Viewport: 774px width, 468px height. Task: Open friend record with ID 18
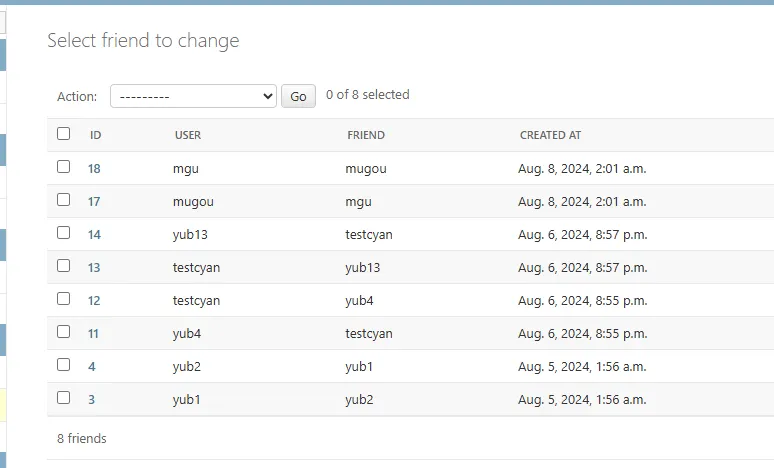(x=94, y=169)
